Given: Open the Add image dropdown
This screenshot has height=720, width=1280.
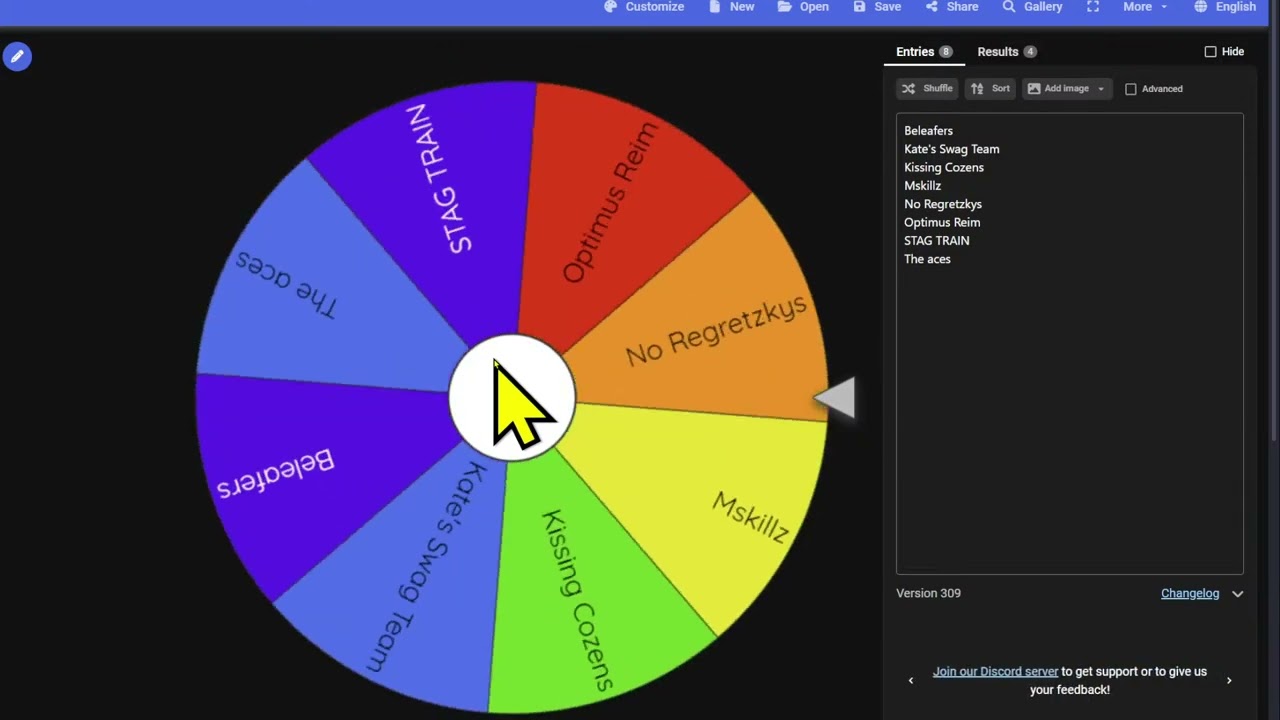Looking at the screenshot, I should (x=1067, y=89).
